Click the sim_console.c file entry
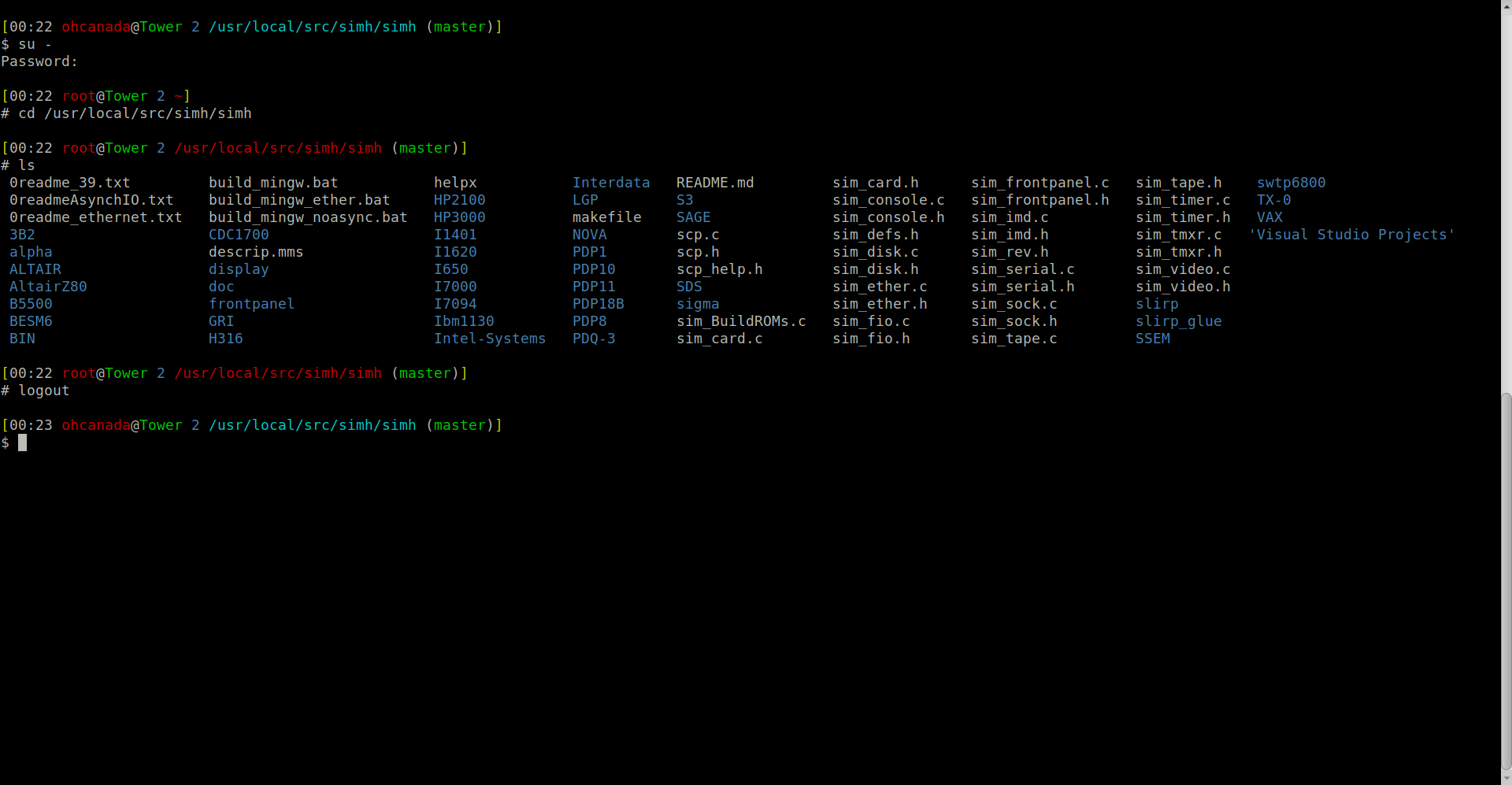1512x785 pixels. 888,200
